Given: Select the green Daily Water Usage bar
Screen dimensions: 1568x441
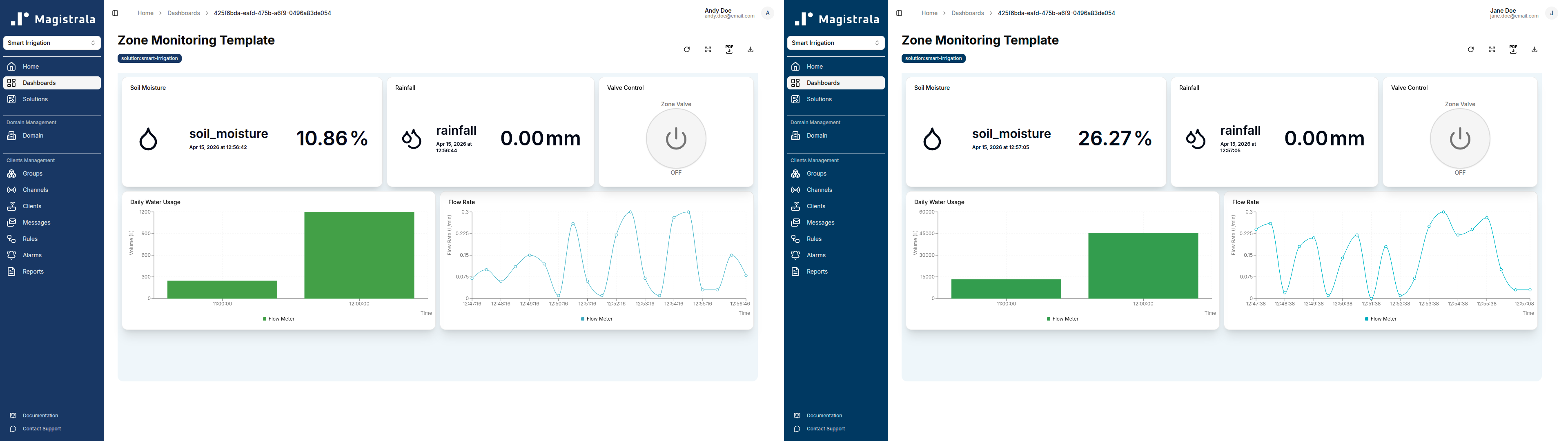Looking at the screenshot, I should pyautogui.click(x=359, y=256).
